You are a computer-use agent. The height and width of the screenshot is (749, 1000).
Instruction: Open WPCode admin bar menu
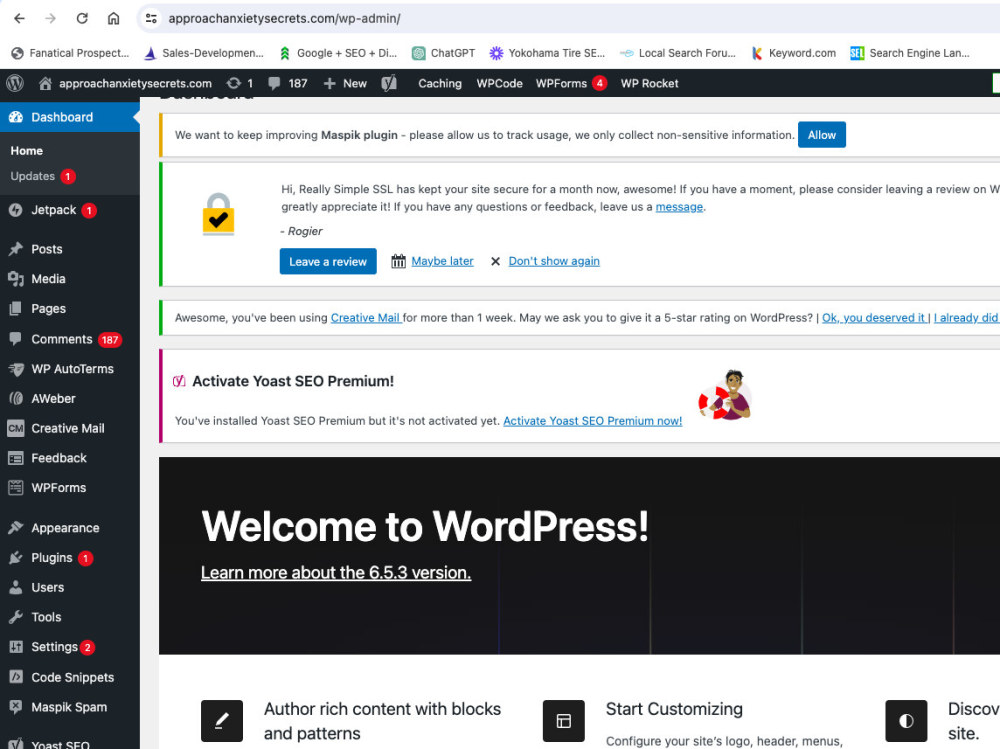click(499, 84)
